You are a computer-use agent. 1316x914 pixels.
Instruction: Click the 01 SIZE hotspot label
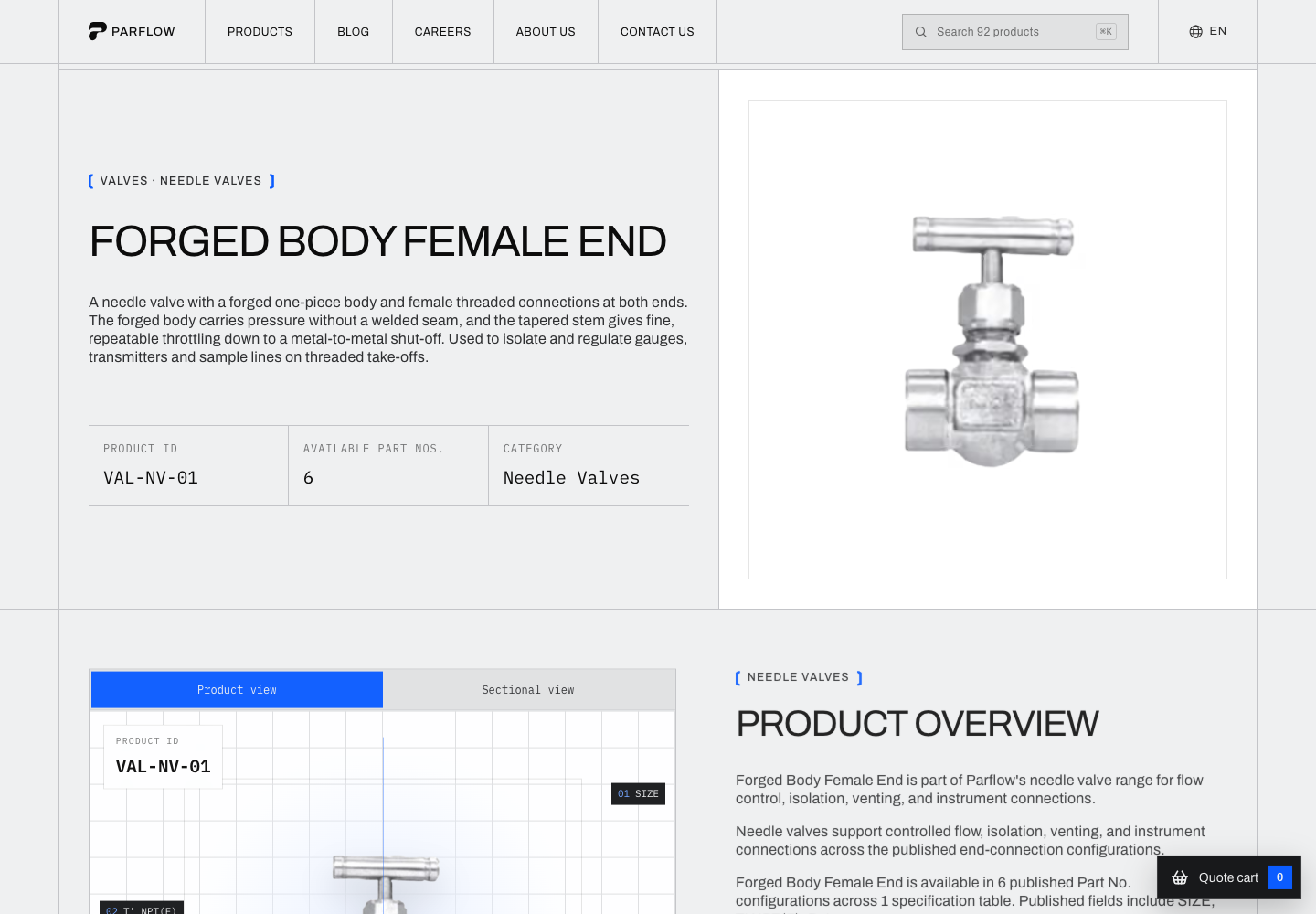click(x=638, y=793)
